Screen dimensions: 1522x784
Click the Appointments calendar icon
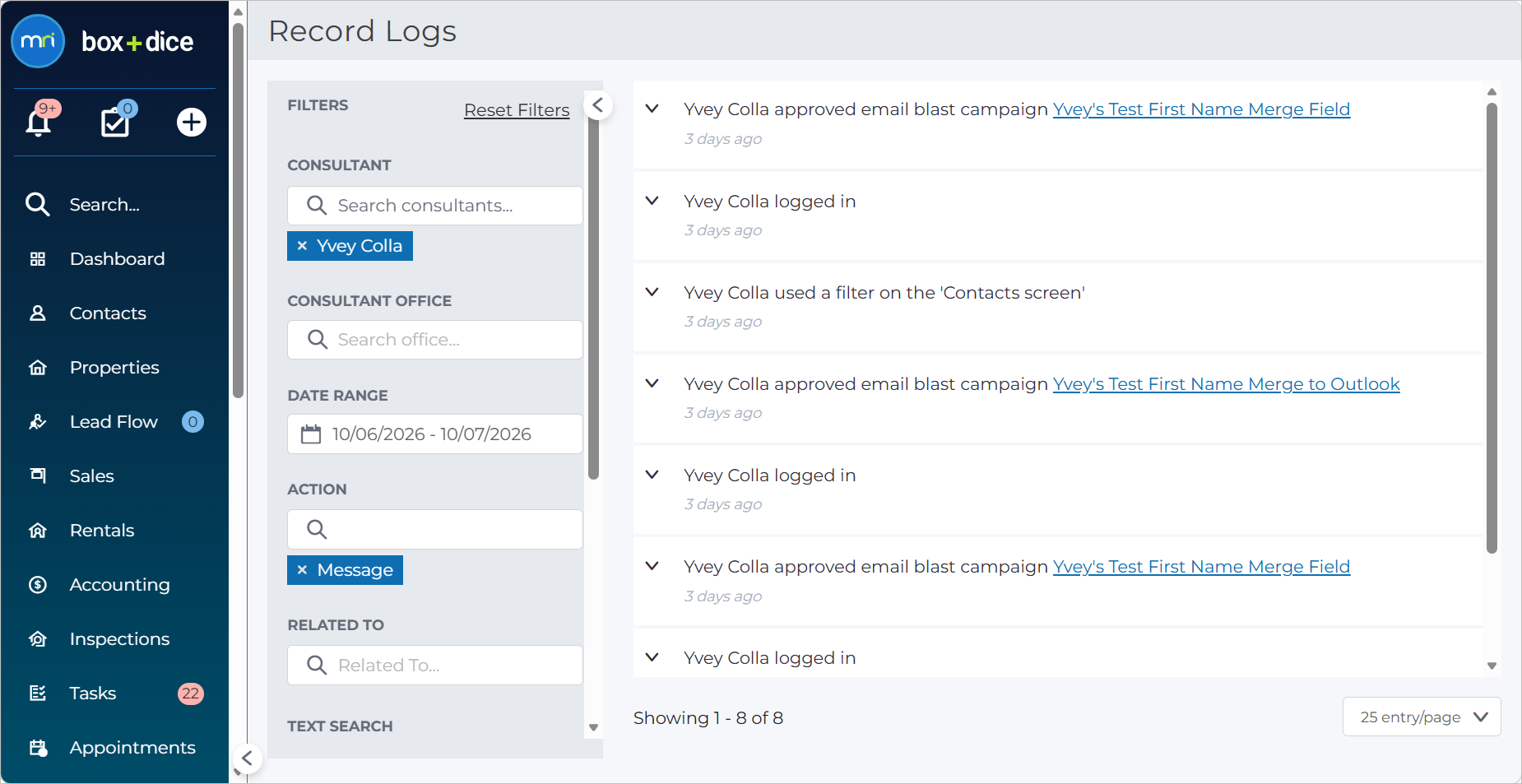coord(38,748)
